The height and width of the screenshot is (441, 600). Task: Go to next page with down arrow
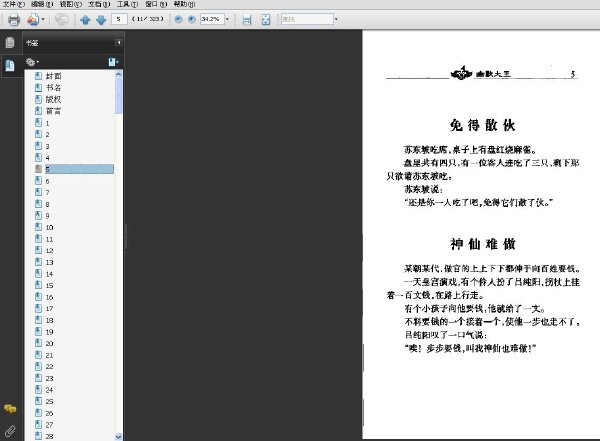101,20
